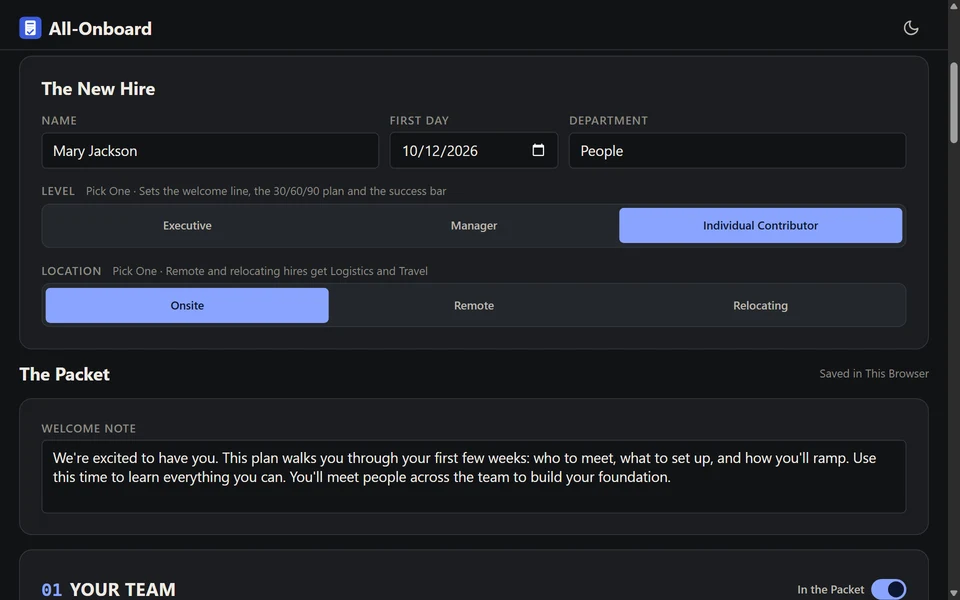
Task: Edit the Name field Mary Jackson
Action: [210, 151]
